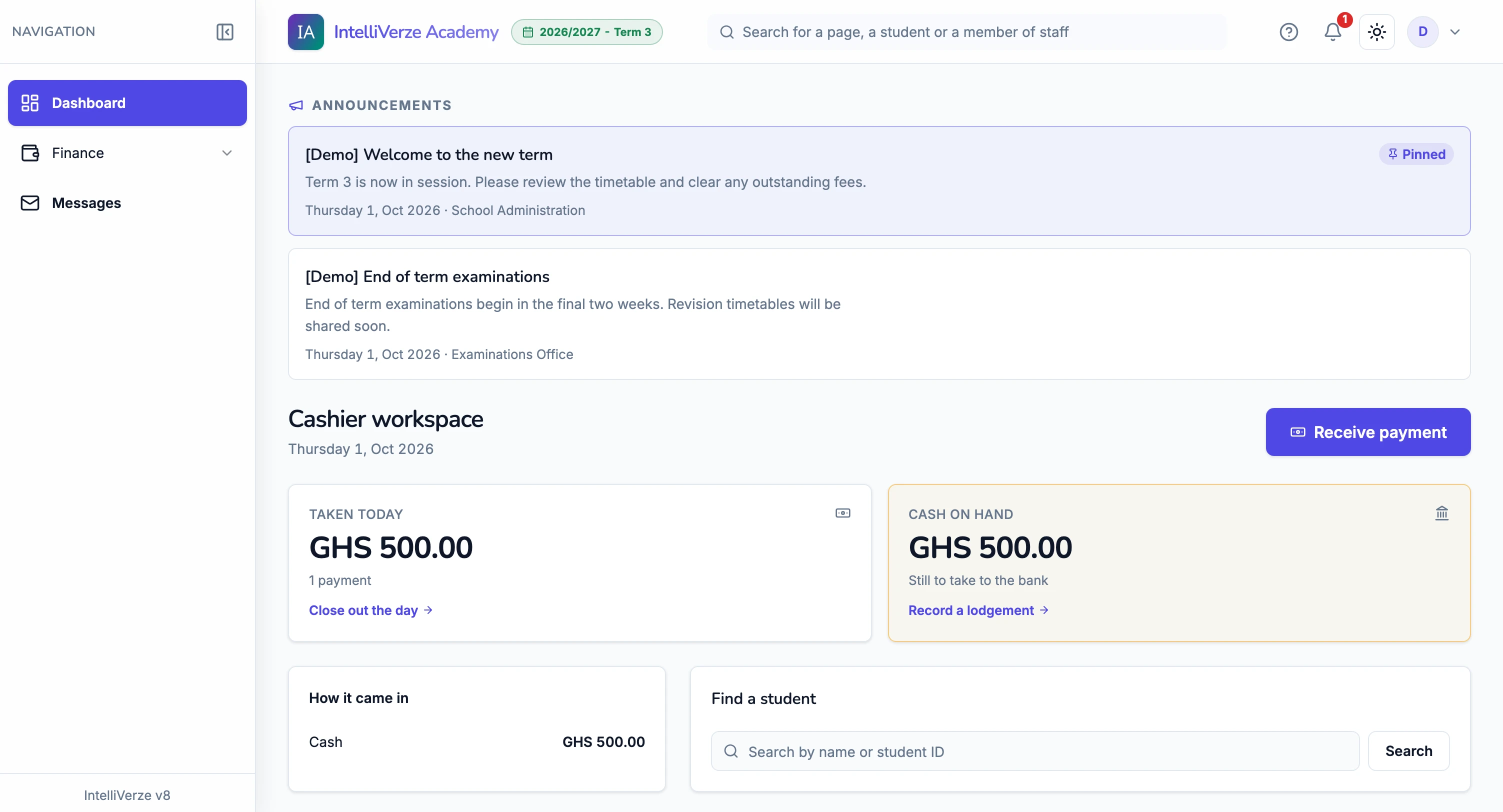Click the D user avatar
Viewport: 1503px width, 812px height.
coord(1422,31)
